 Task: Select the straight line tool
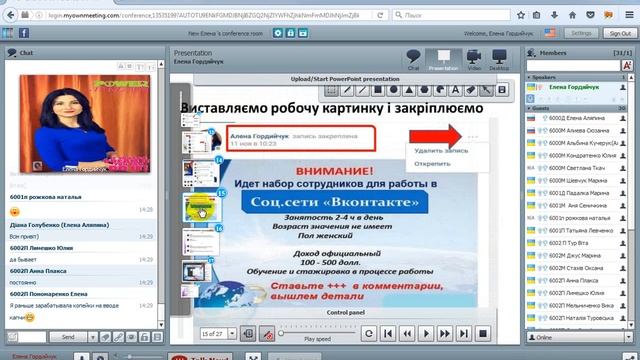pyautogui.click(x=362, y=90)
